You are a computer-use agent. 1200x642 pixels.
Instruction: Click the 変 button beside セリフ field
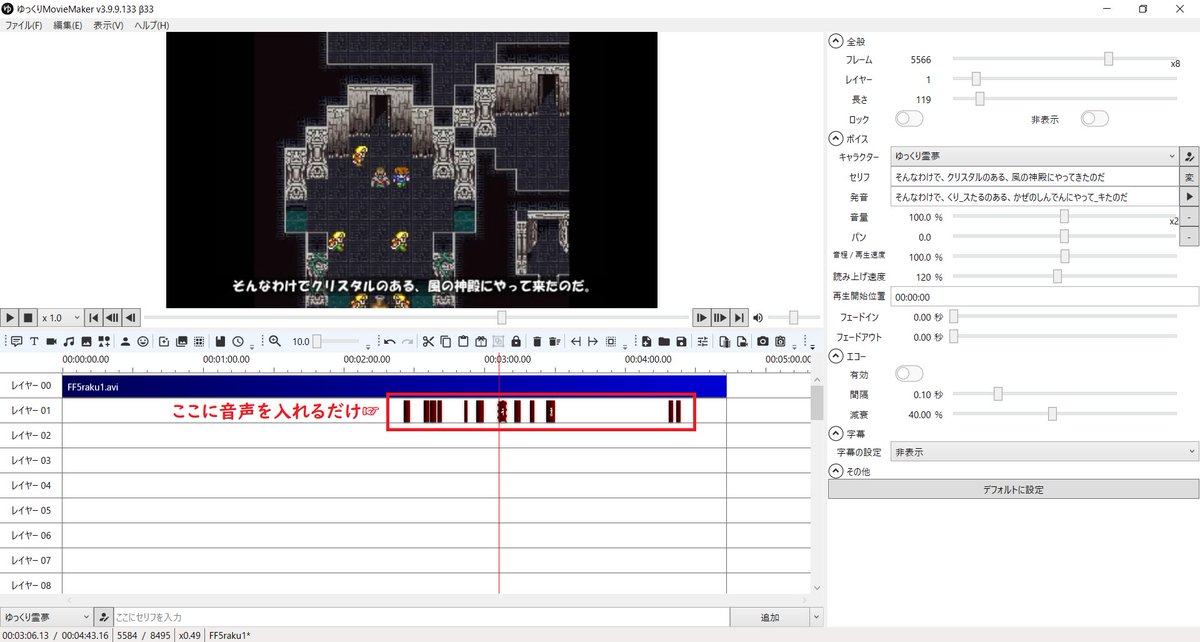click(x=1189, y=177)
